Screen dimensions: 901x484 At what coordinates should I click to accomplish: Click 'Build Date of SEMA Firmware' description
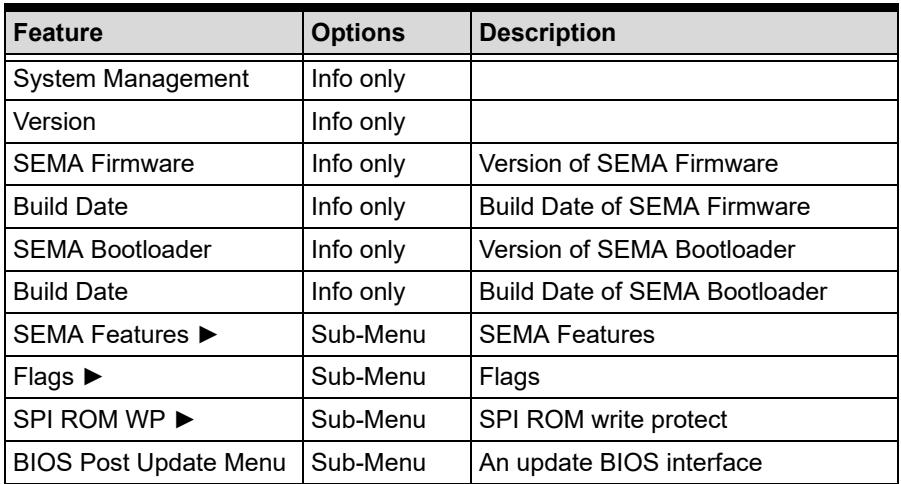(x=645, y=207)
